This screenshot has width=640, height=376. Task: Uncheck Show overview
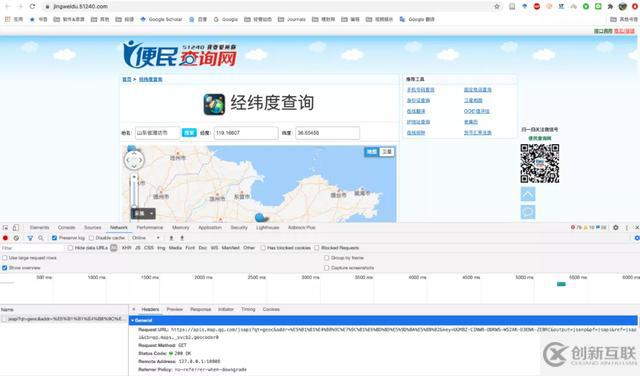coord(5,268)
